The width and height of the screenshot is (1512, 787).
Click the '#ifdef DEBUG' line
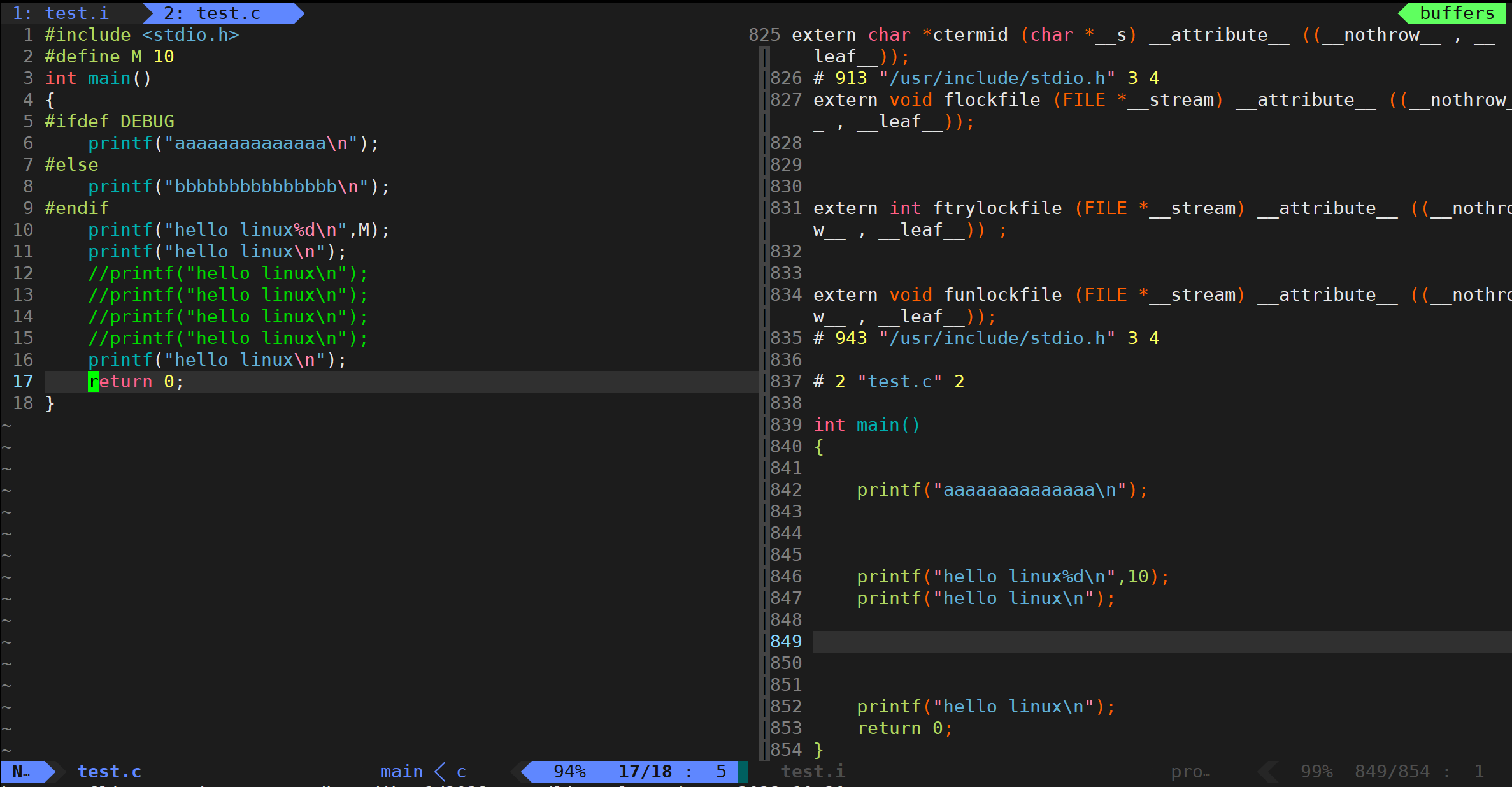(x=109, y=122)
